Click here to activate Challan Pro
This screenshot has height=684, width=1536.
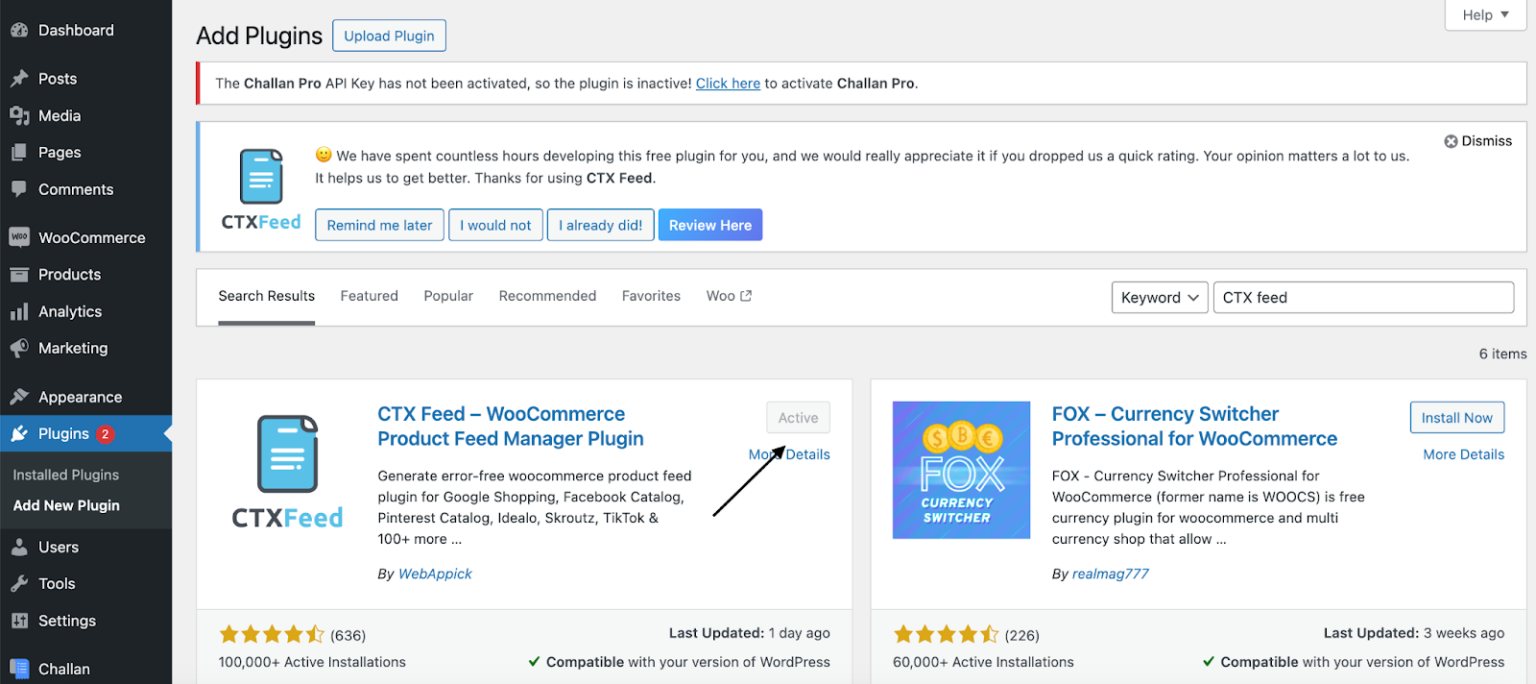727,83
